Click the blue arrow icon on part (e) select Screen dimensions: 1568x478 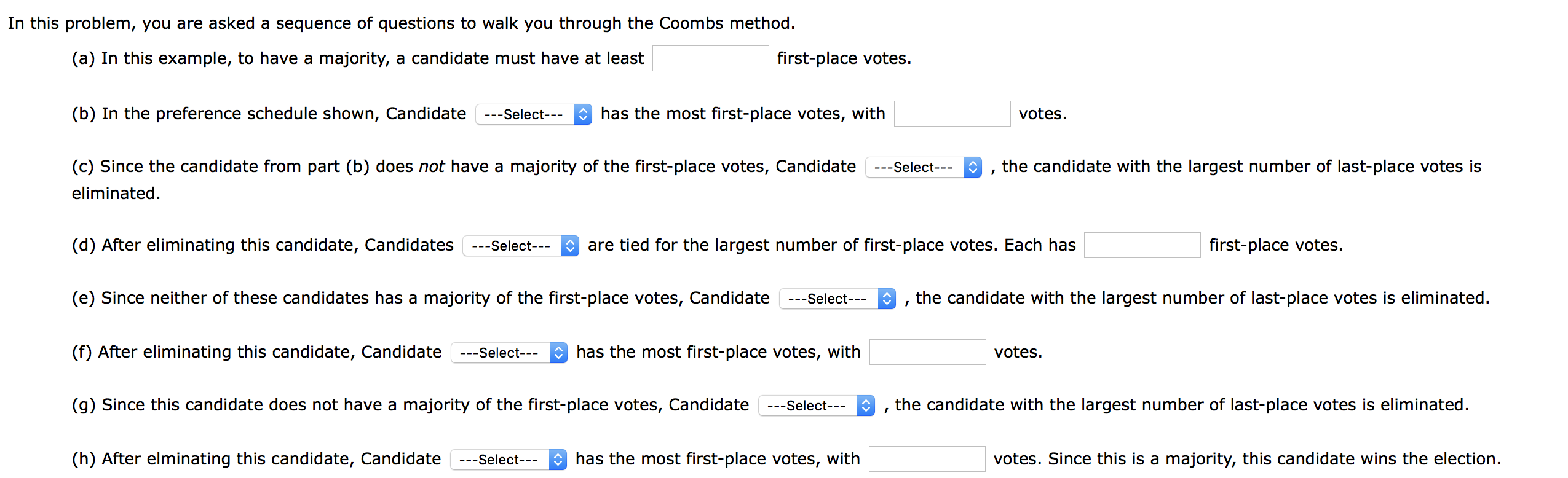(x=887, y=299)
